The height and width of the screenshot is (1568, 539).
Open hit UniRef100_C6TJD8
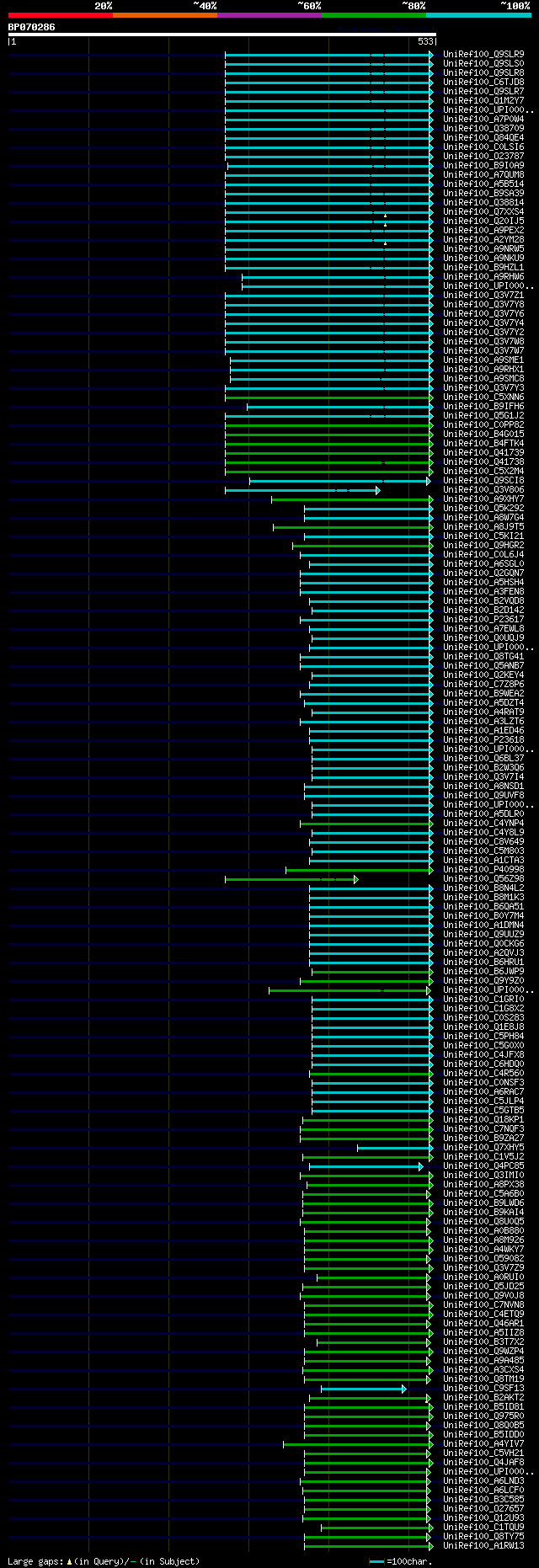tap(483, 83)
